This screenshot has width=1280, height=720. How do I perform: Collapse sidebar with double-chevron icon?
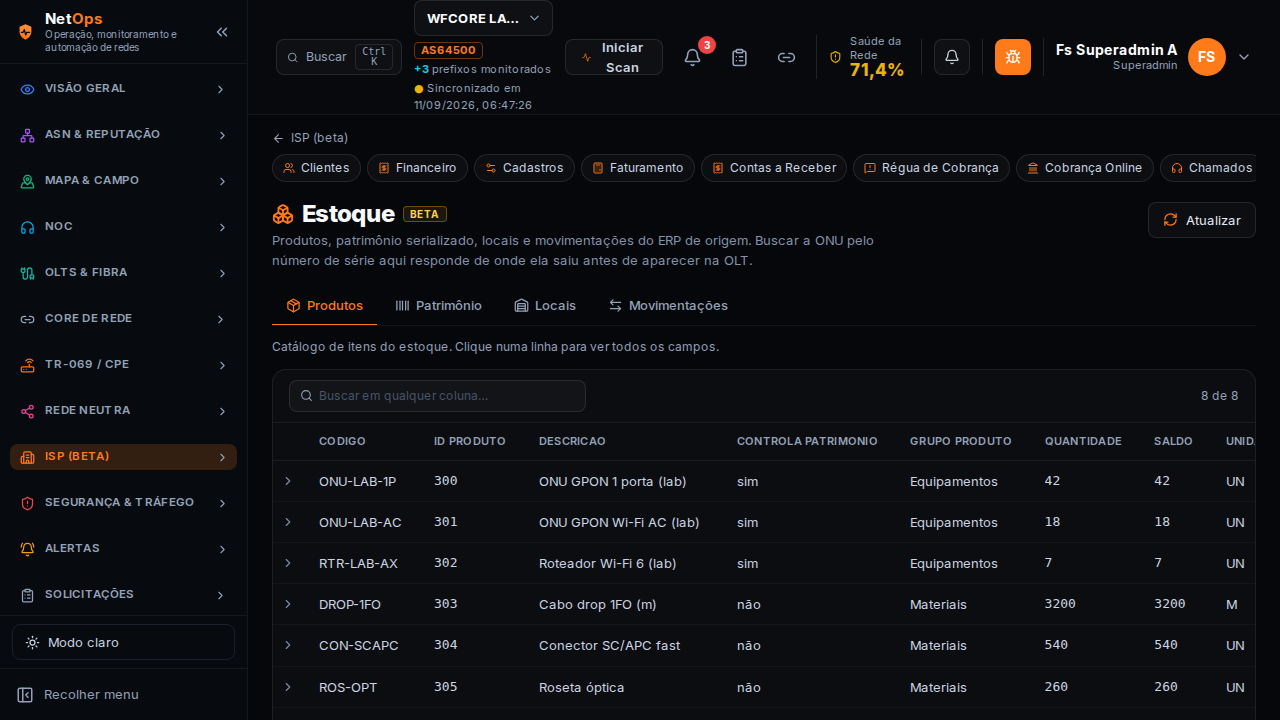coord(222,32)
